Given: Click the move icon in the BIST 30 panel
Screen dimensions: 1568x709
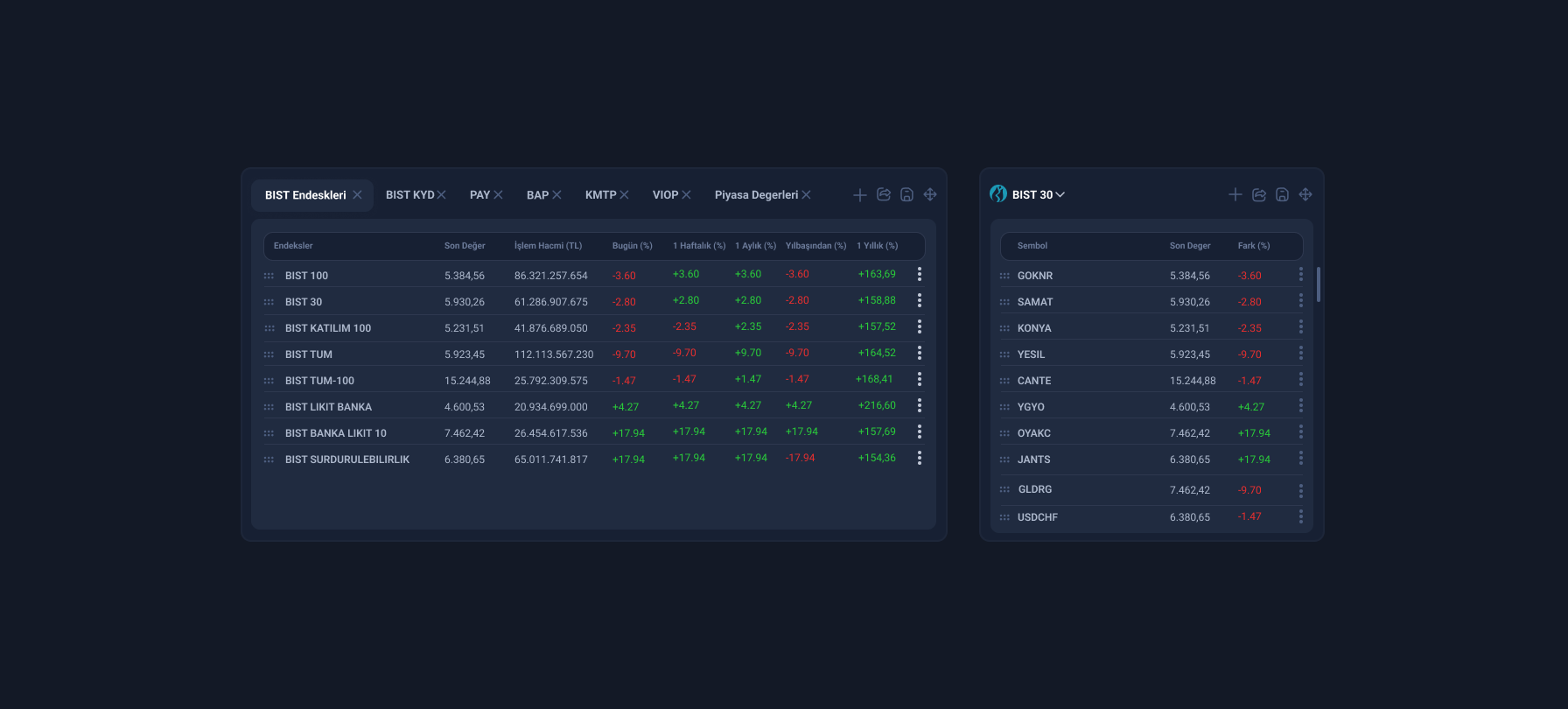Looking at the screenshot, I should click(x=1305, y=194).
